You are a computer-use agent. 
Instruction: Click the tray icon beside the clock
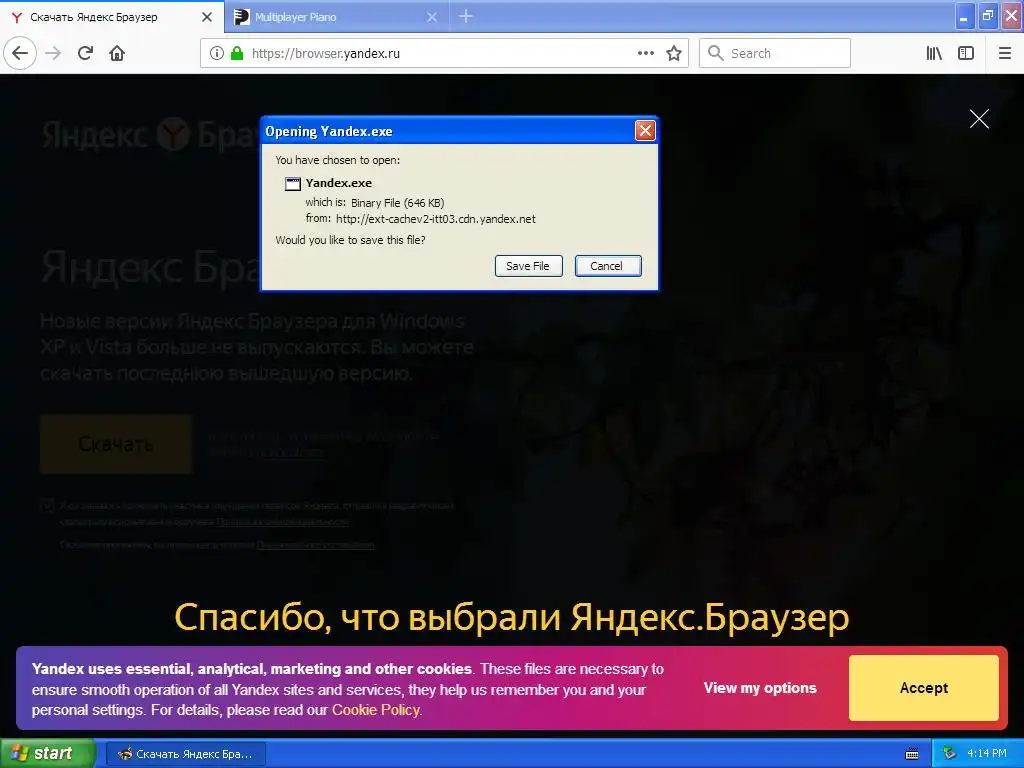pyautogui.click(x=950, y=754)
